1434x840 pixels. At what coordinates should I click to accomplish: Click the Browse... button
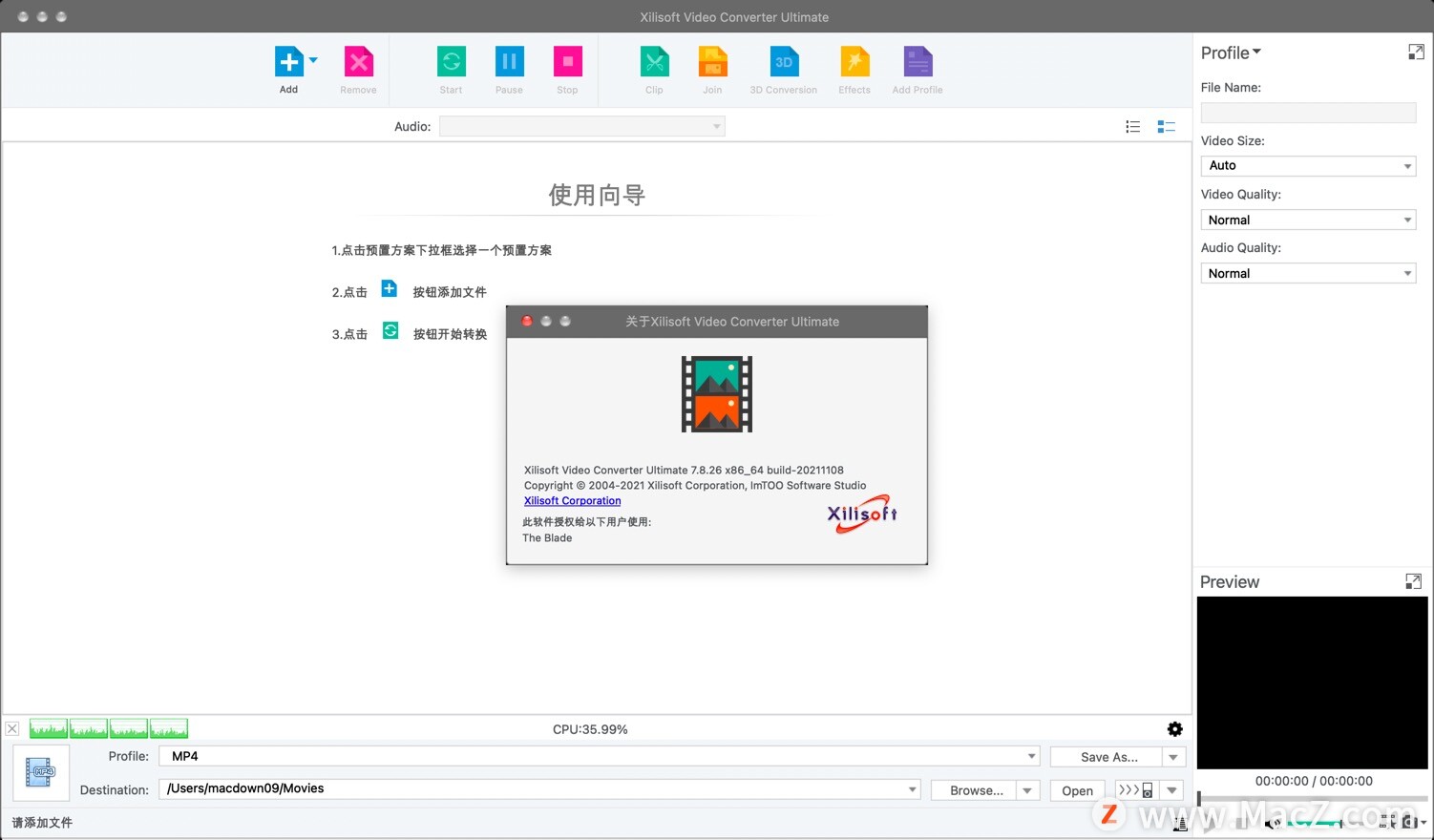pos(975,790)
